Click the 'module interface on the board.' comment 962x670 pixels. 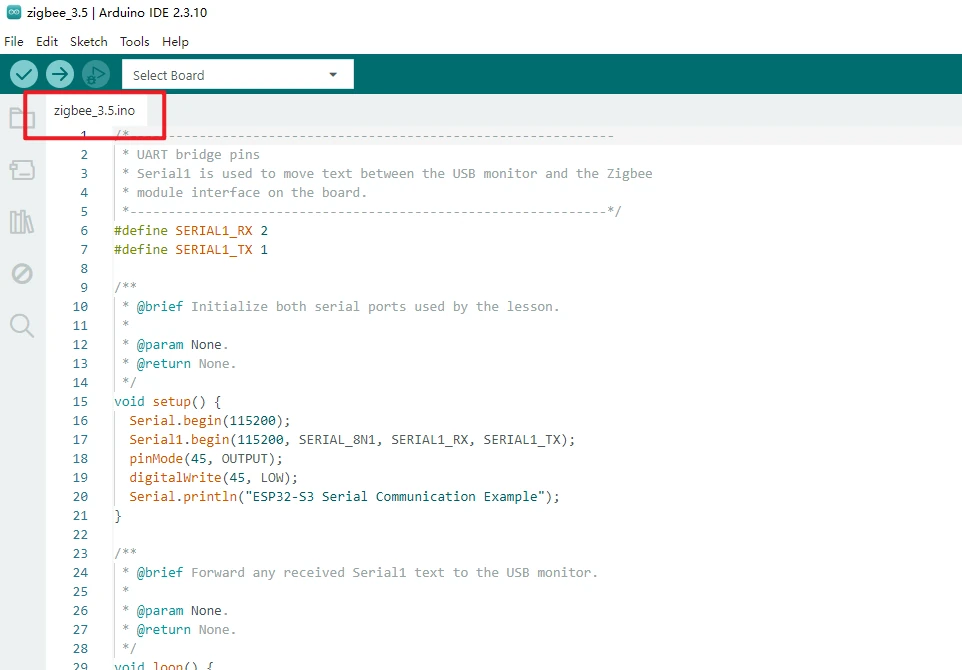252,193
